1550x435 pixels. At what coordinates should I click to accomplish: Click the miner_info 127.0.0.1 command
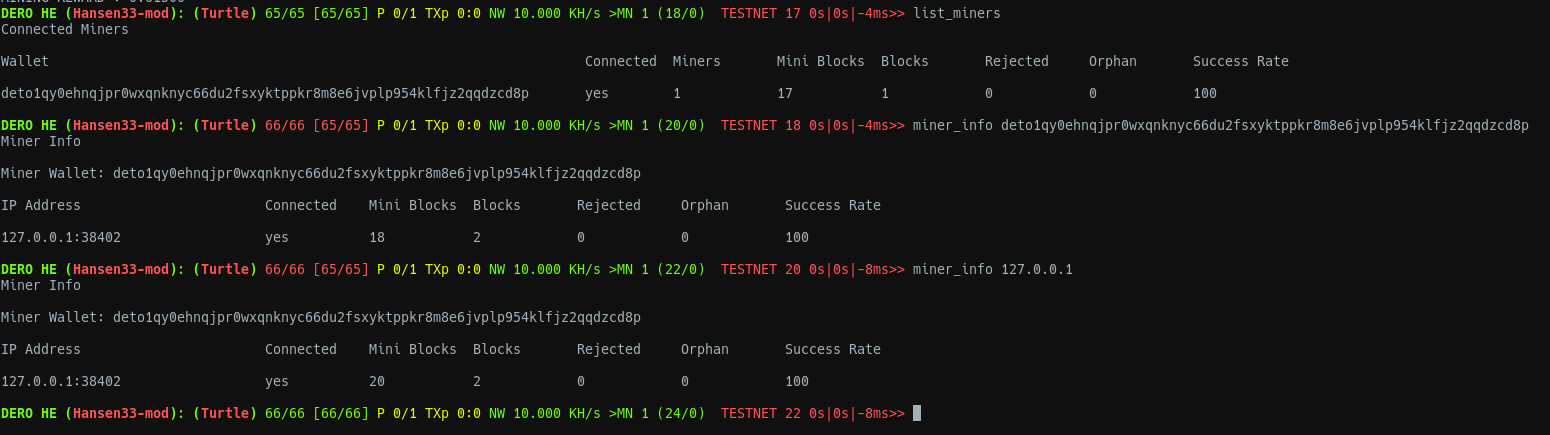pos(993,269)
